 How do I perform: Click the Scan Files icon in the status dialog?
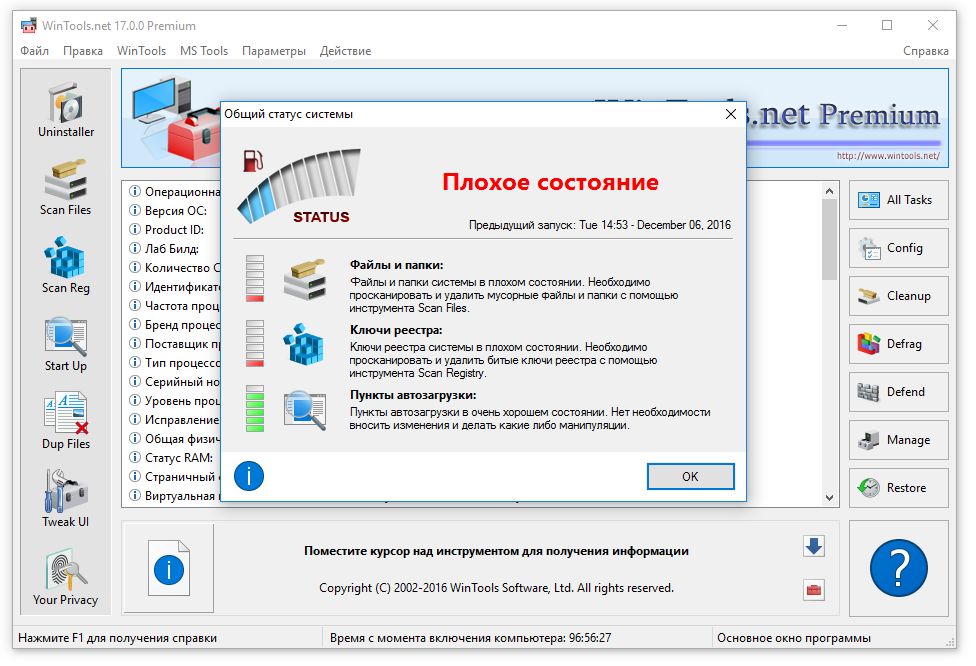click(305, 279)
